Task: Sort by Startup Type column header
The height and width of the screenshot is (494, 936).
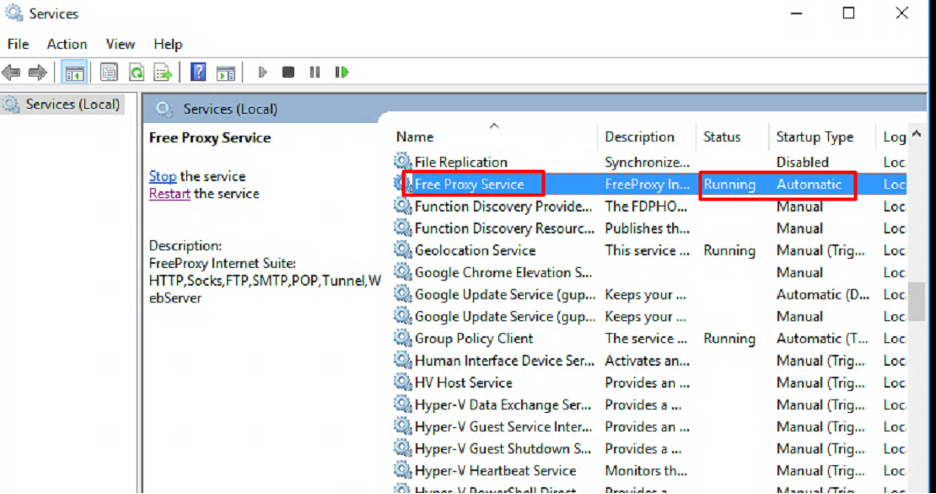Action: coord(814,137)
